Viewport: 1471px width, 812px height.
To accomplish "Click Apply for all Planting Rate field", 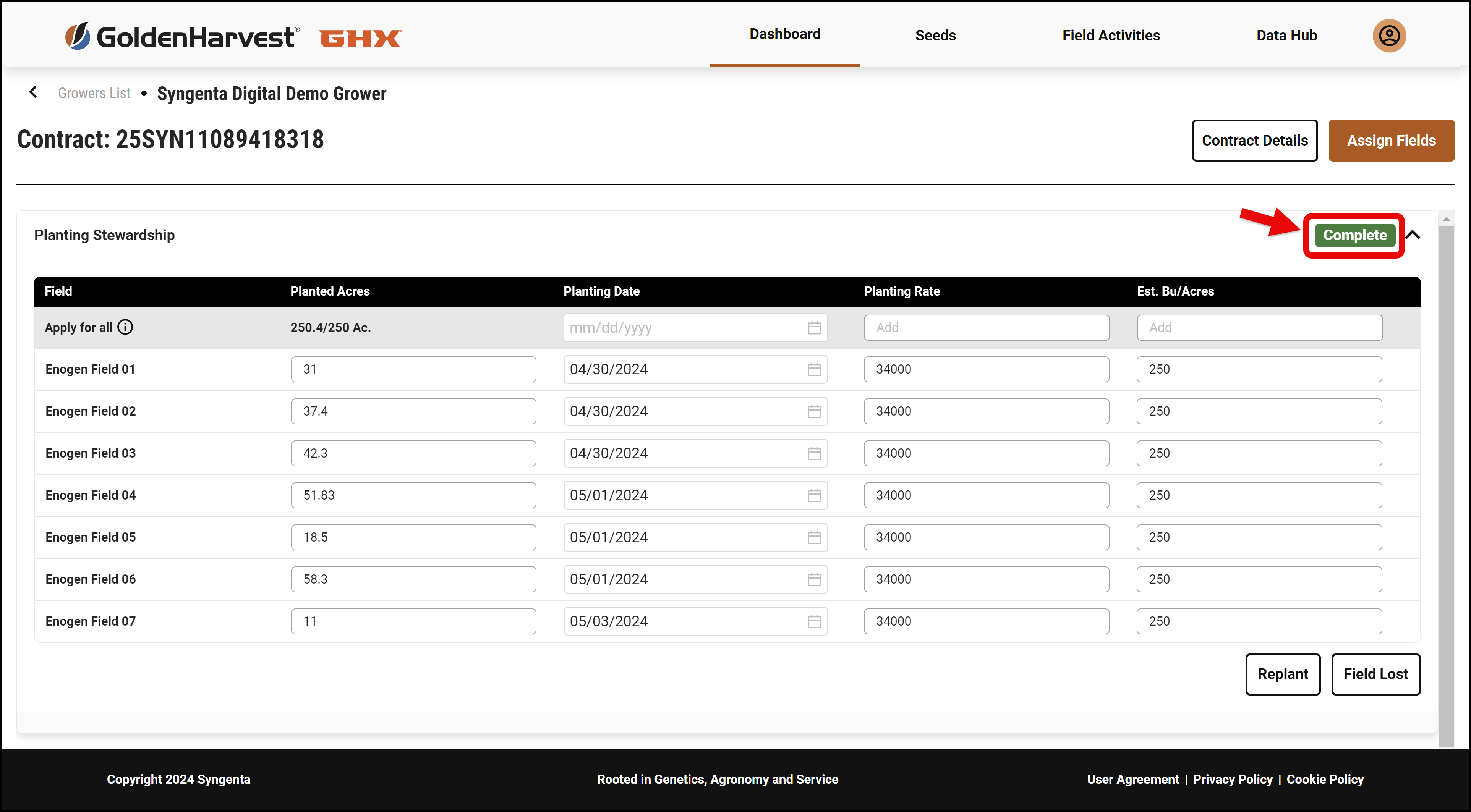I will click(986, 328).
